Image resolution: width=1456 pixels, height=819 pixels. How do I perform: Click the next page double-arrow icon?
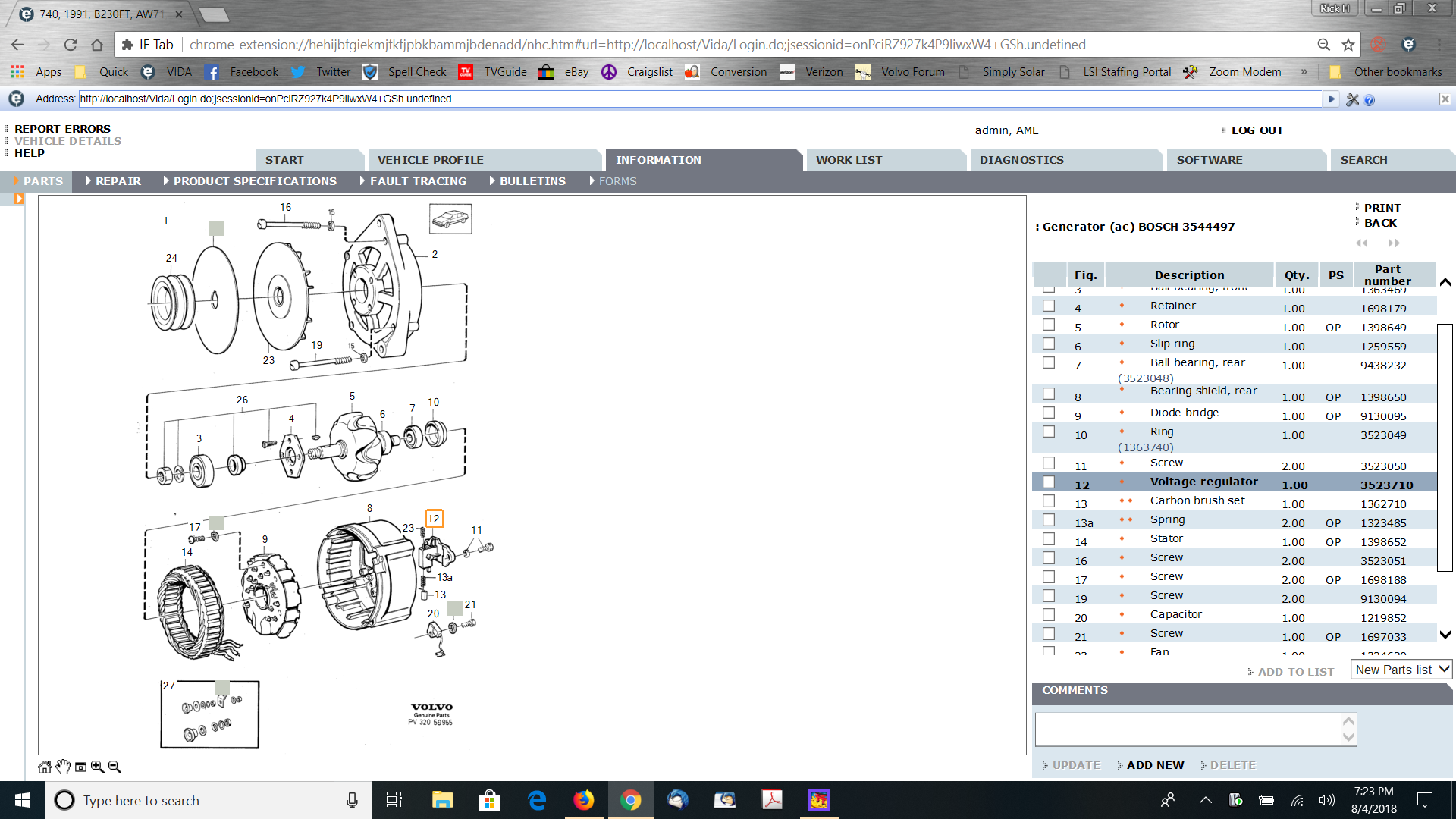[x=1394, y=243]
